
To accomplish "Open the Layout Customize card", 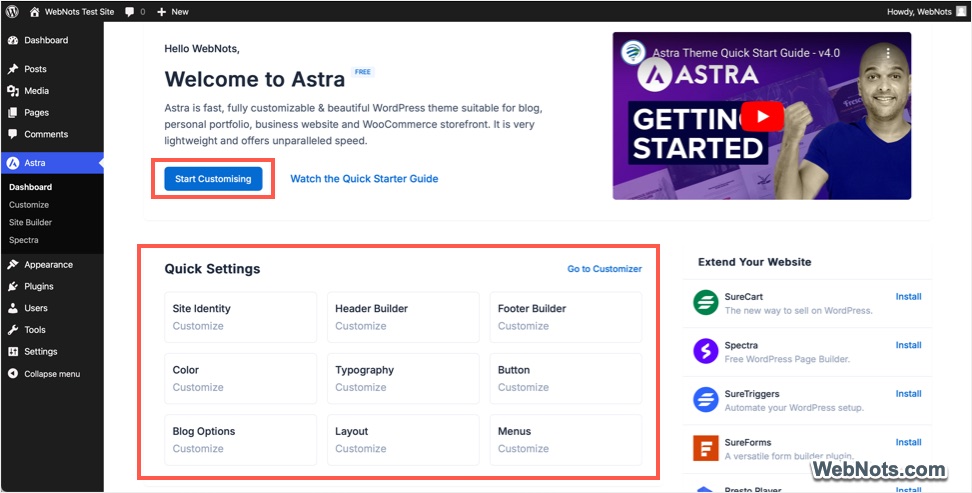I will tap(403, 440).
